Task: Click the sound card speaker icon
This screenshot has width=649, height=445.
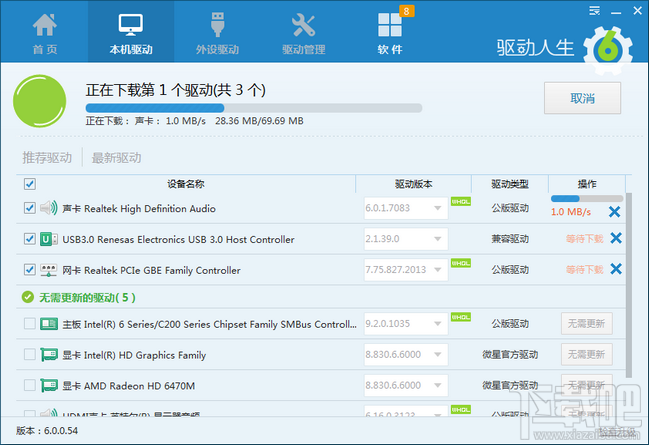Action: (49, 208)
